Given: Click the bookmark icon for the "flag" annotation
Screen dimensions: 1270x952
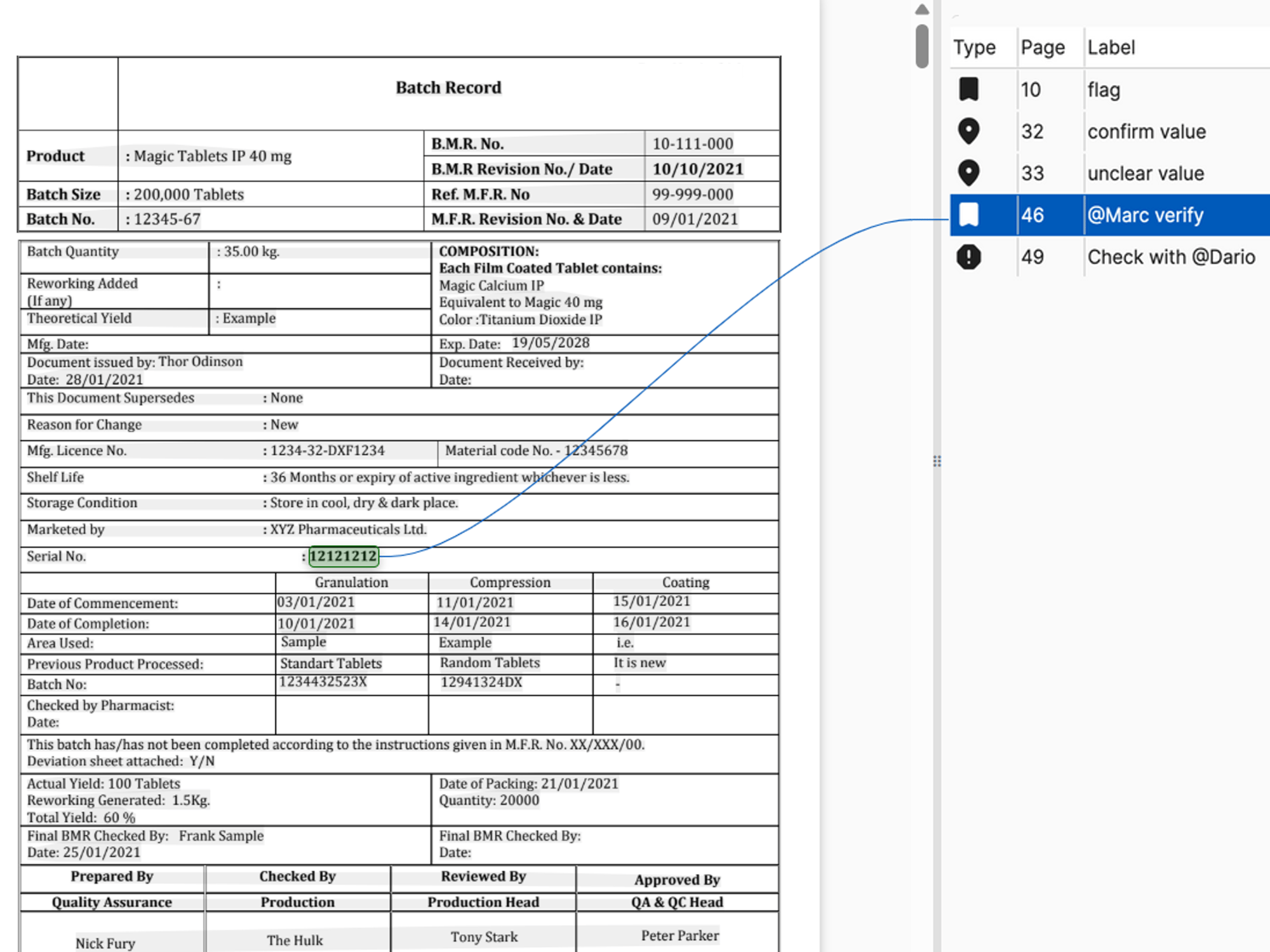Looking at the screenshot, I should point(968,89).
